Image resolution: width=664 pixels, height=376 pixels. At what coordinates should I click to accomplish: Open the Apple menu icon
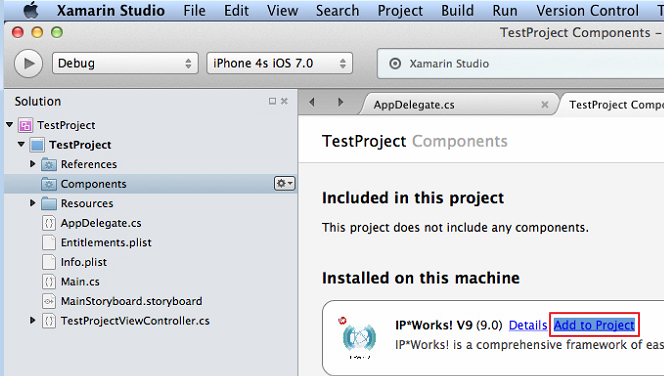pos(30,10)
